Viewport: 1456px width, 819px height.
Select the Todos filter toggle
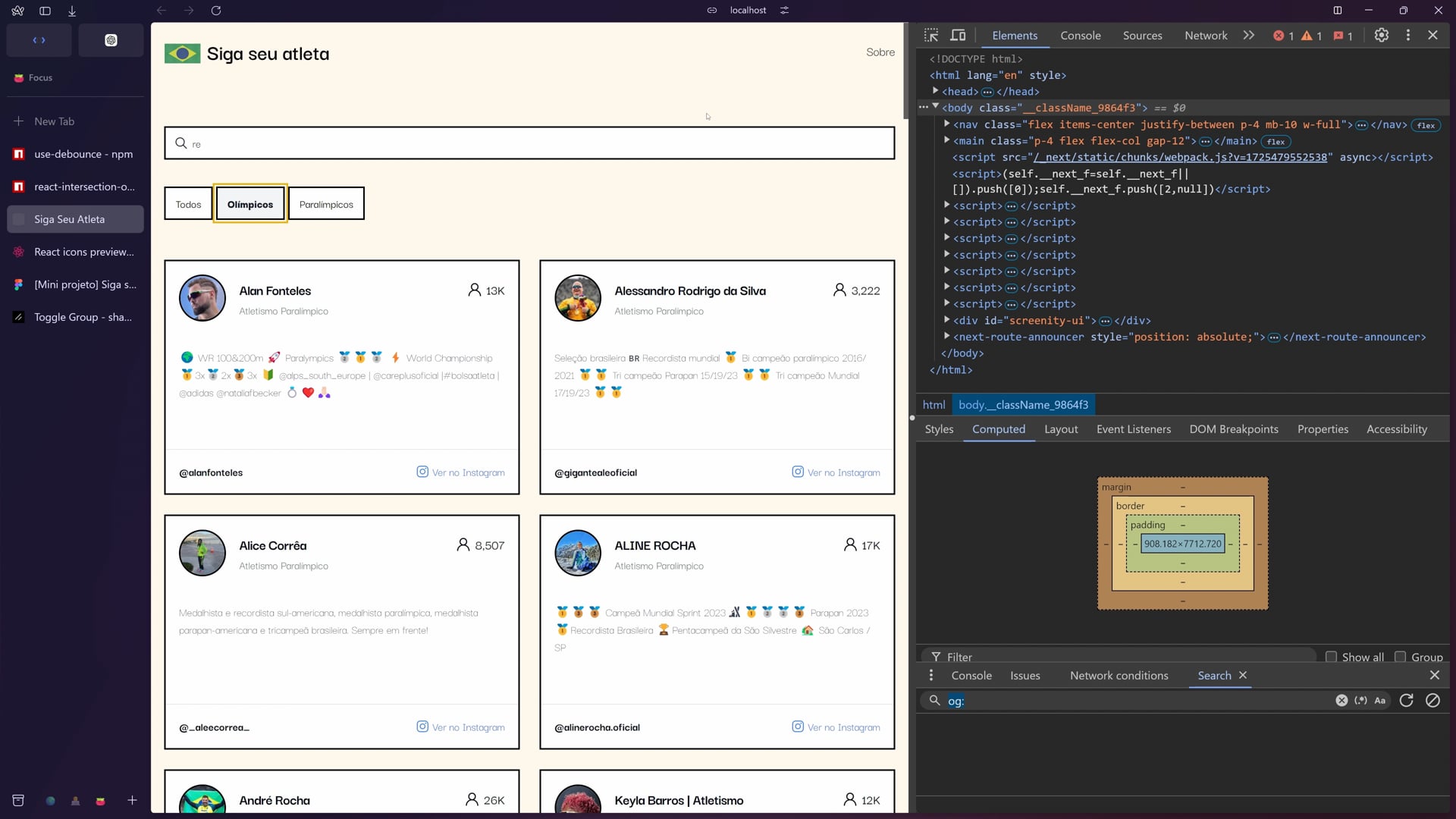tap(188, 204)
